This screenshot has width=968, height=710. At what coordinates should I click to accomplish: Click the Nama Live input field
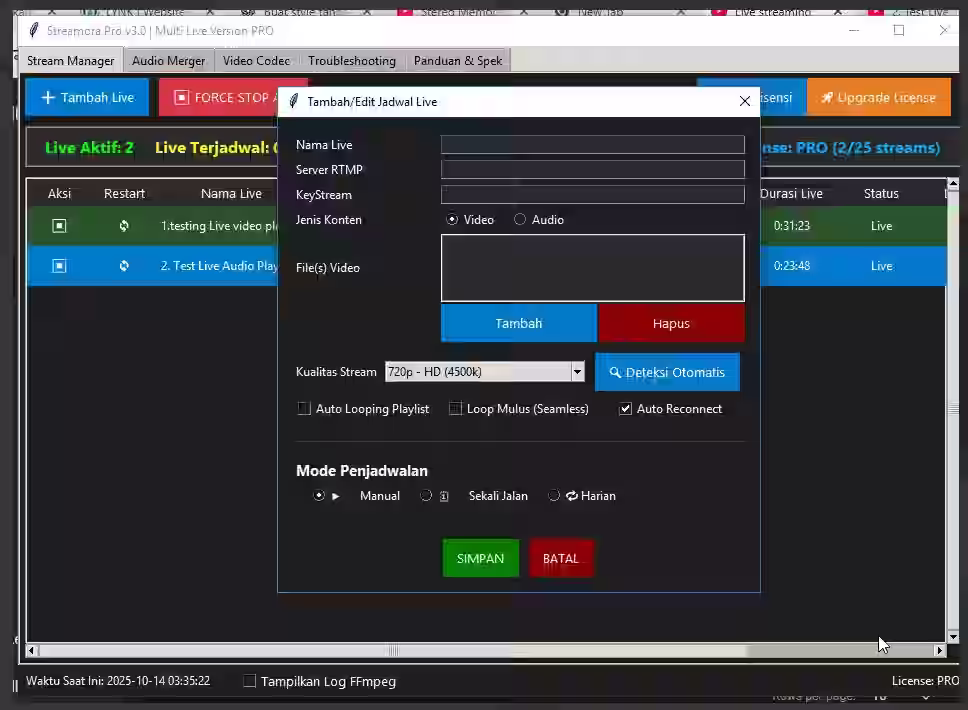coord(592,145)
